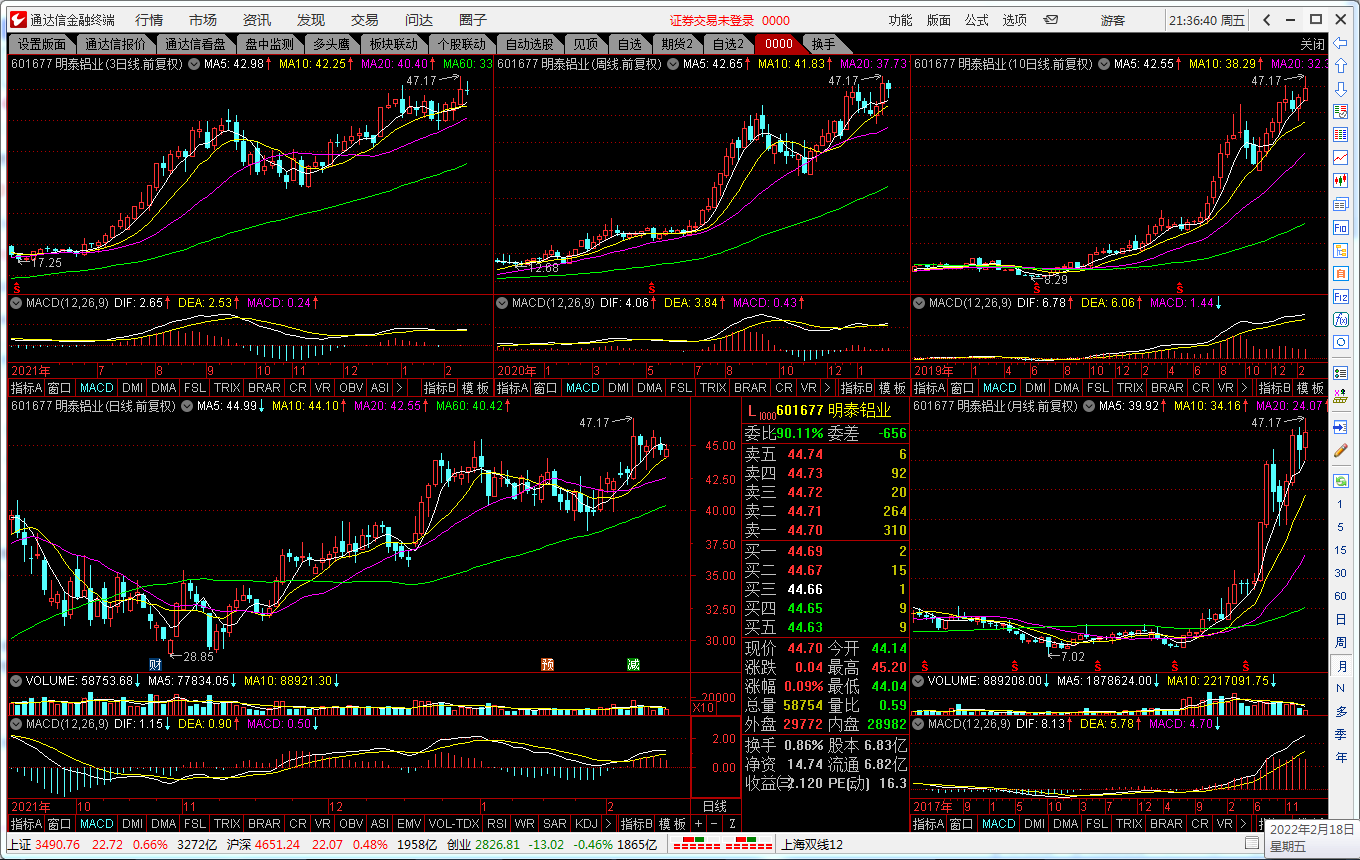Click the X10 volume scale label

704,708
